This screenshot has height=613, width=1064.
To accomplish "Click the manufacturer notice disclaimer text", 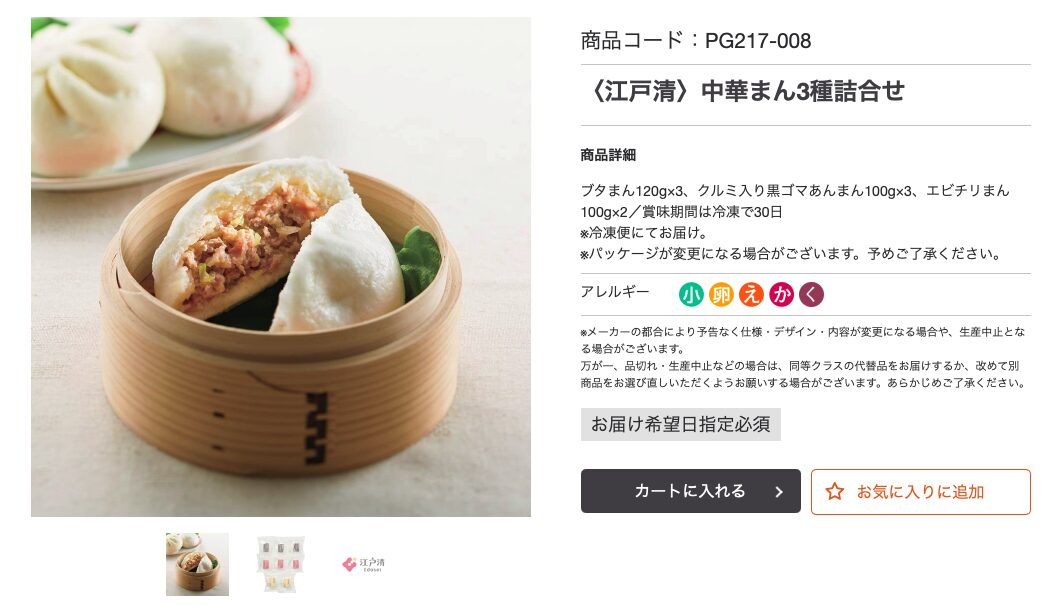I will [803, 357].
